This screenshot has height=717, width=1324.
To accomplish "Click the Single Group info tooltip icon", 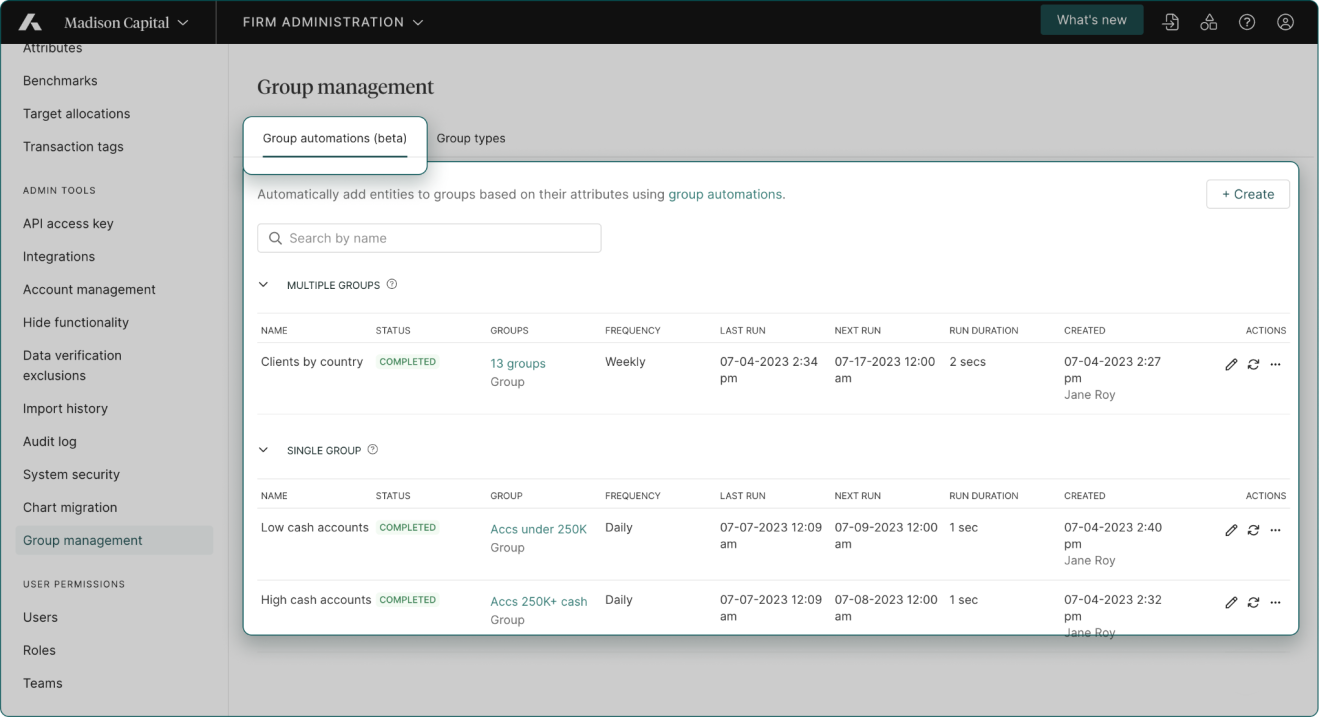I will pos(373,450).
